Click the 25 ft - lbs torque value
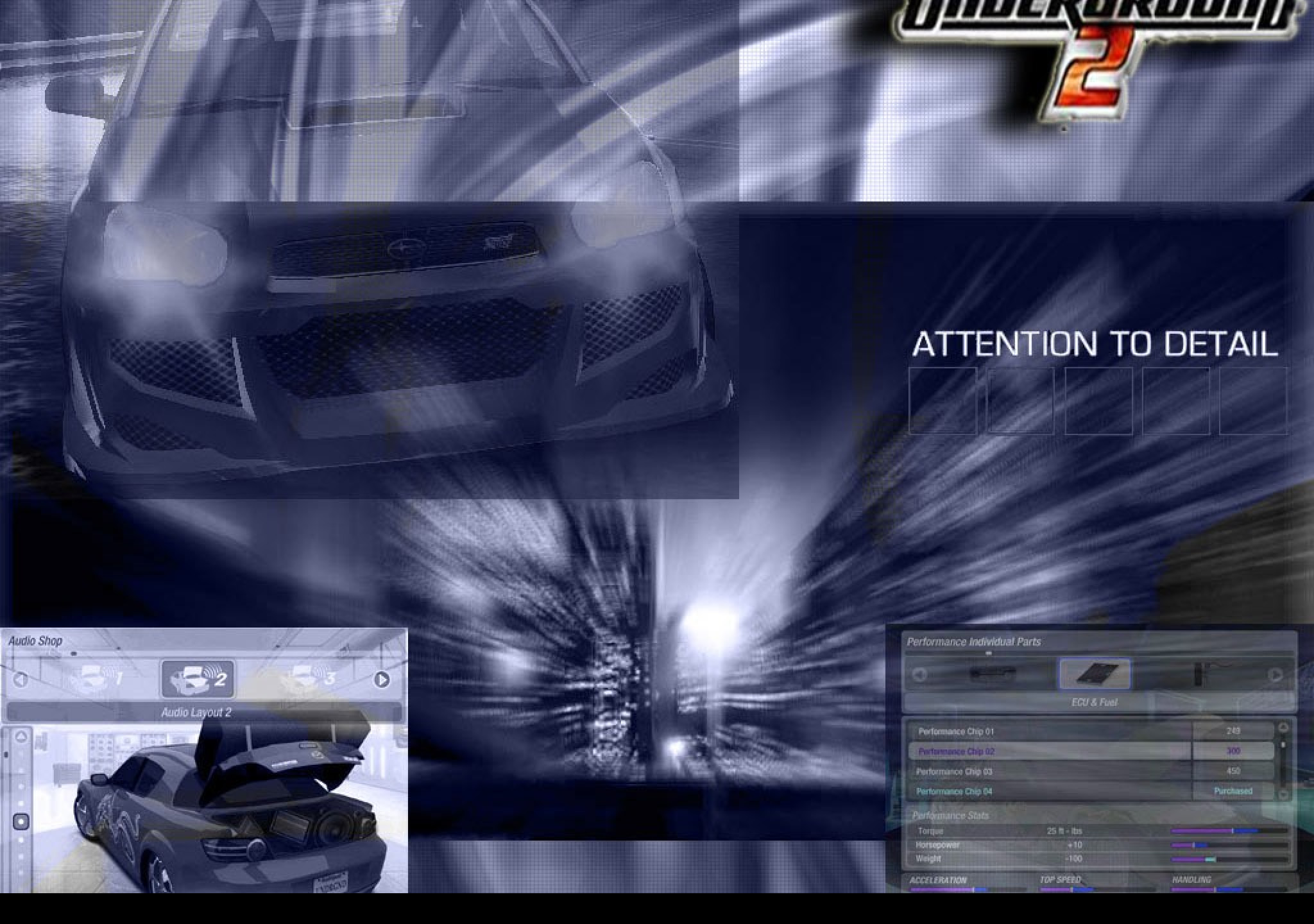Image resolution: width=1314 pixels, height=924 pixels. pos(1064,831)
